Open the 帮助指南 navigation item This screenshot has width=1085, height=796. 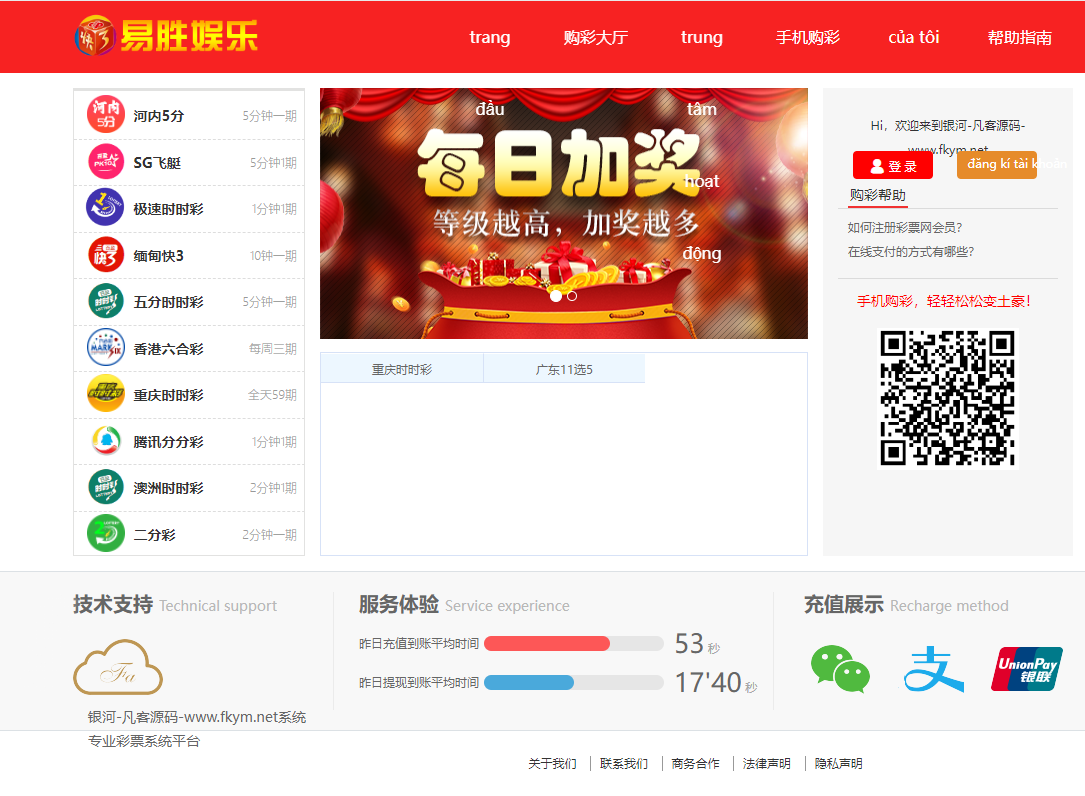click(1019, 37)
